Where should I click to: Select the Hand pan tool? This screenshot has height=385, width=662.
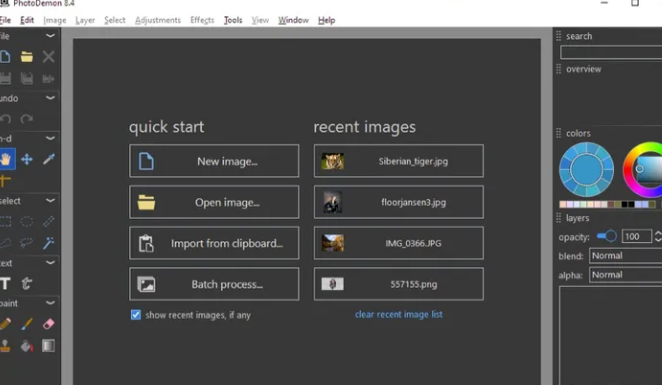[x=6, y=159]
